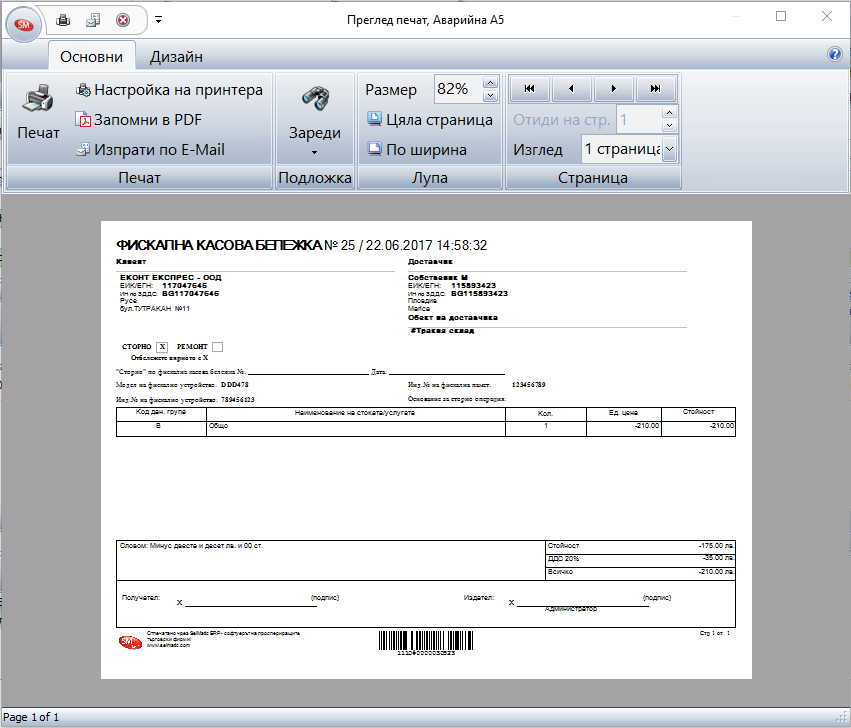Go to the previous page
The image size is (851, 728).
[x=571, y=88]
